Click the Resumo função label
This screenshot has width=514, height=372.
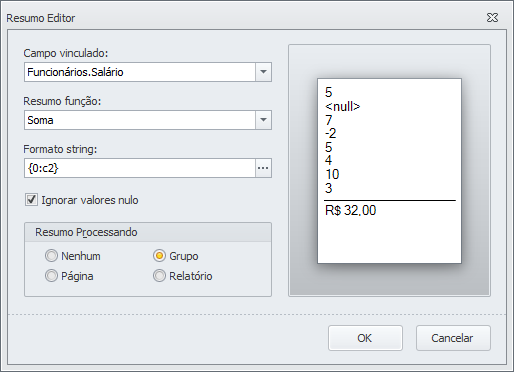(x=62, y=101)
